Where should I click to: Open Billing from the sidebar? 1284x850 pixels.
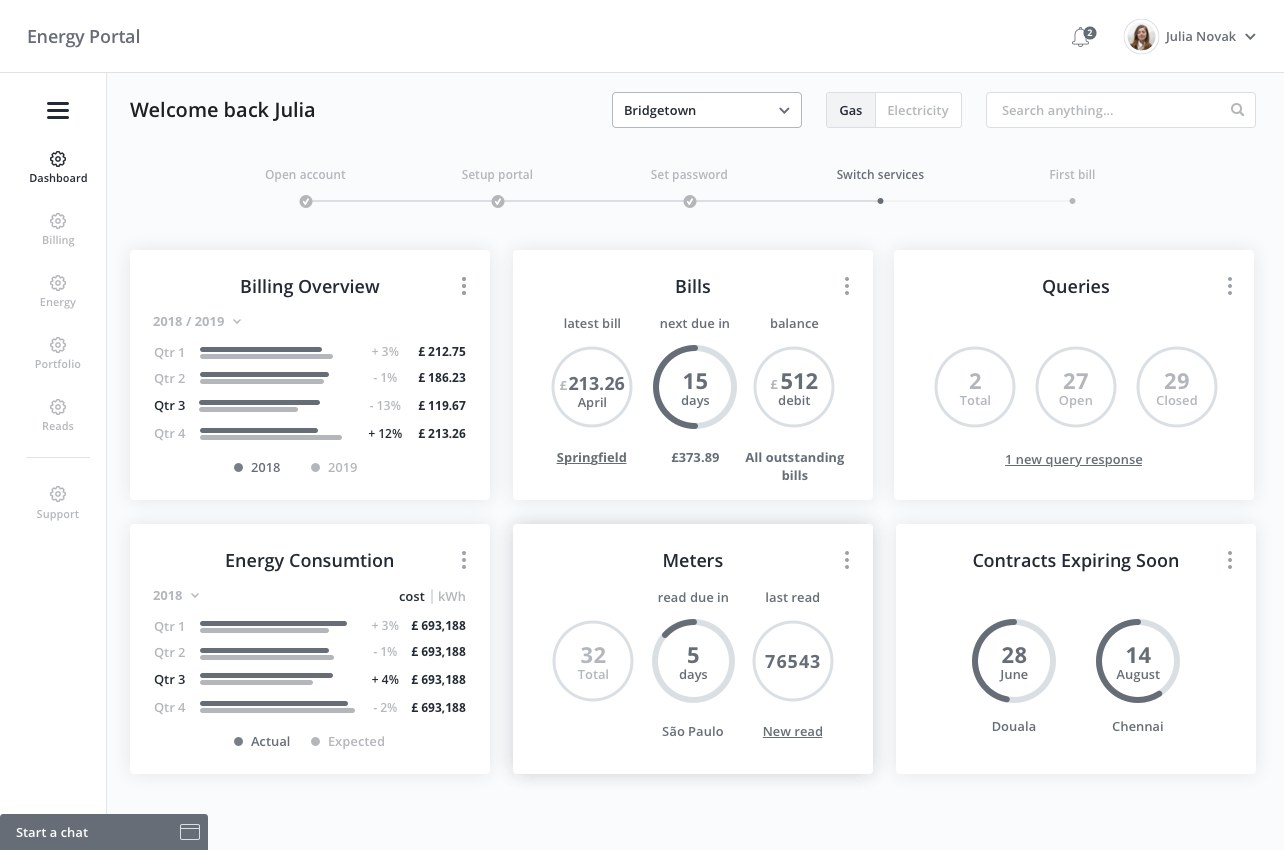(x=58, y=229)
